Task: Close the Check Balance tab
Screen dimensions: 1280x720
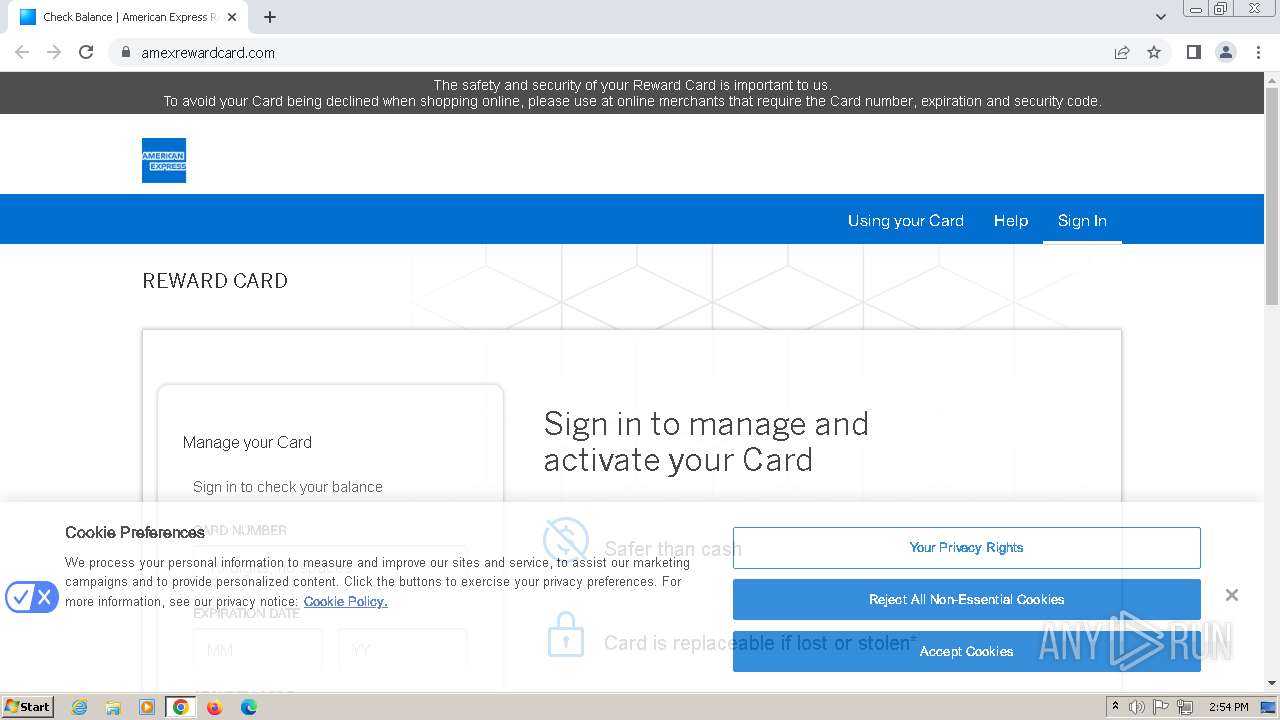Action: [x=232, y=17]
